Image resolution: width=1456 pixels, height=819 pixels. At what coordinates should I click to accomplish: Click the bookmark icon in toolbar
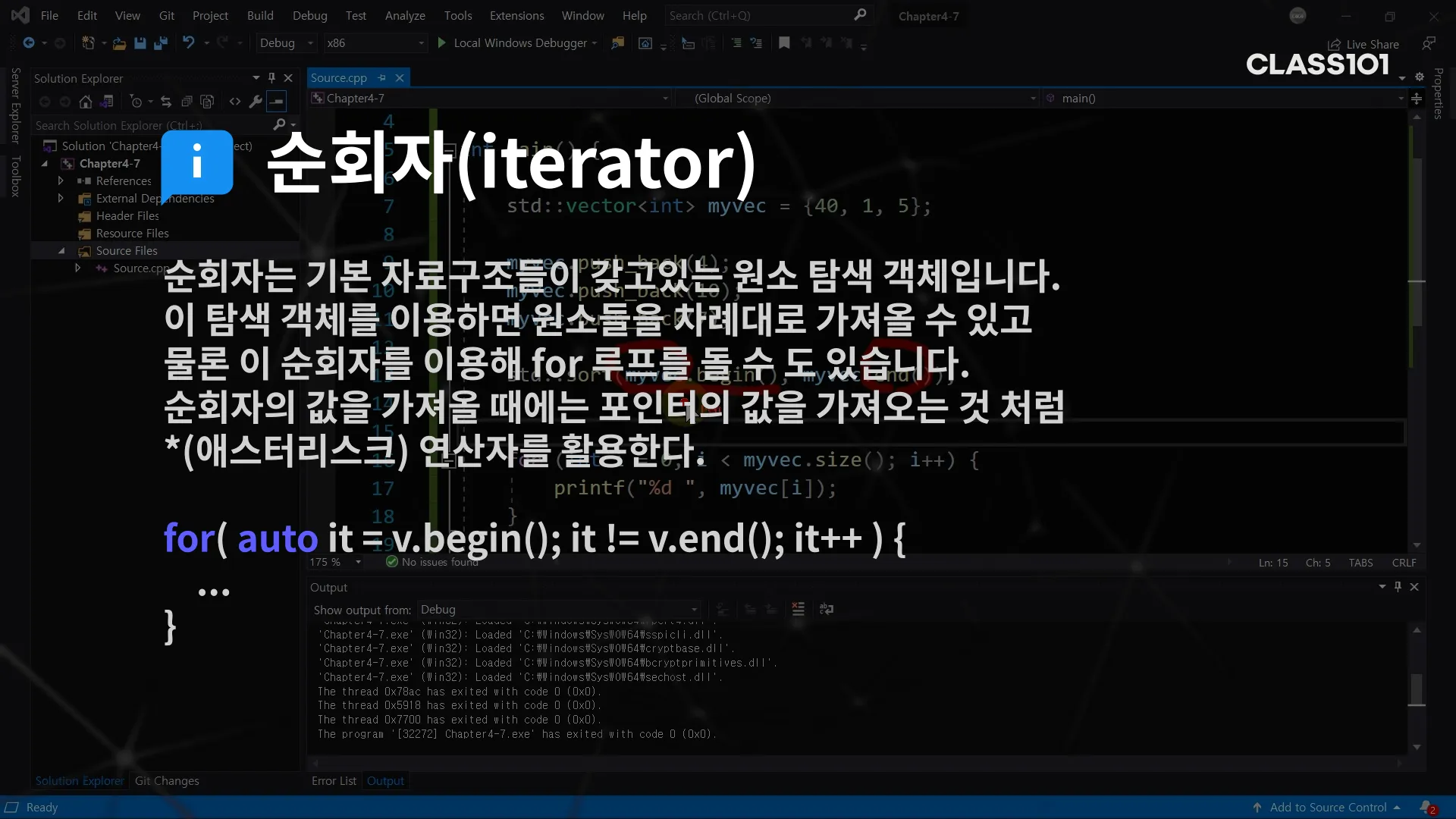[784, 43]
